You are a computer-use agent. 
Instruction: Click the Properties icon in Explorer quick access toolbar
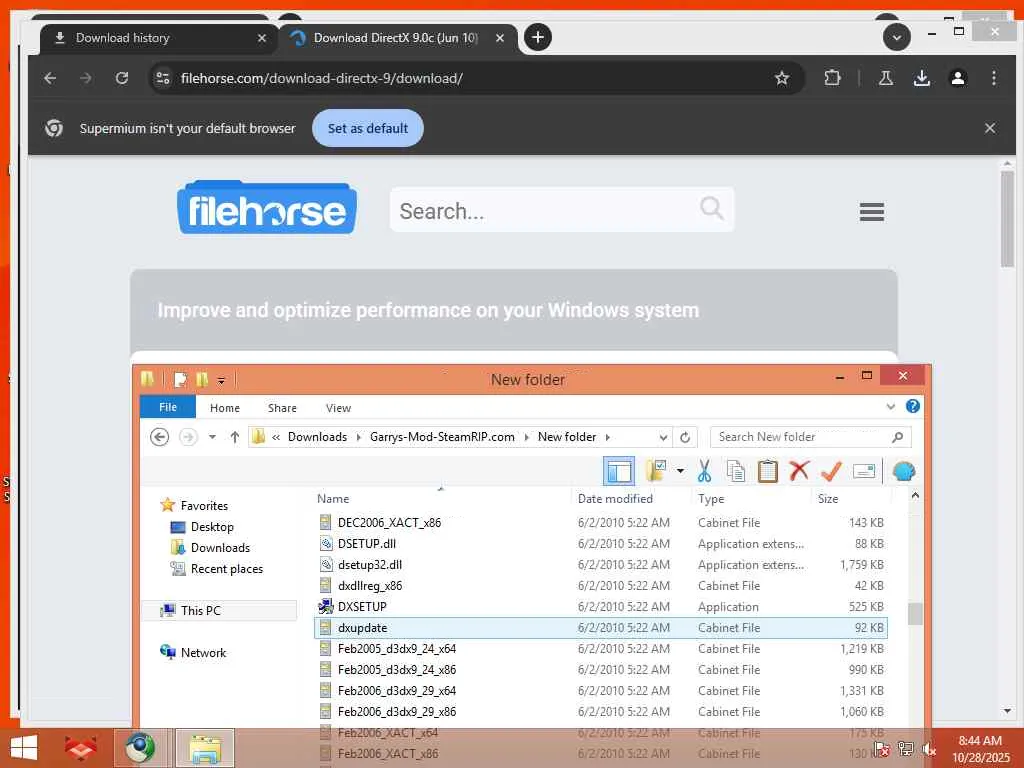pyautogui.click(x=181, y=379)
